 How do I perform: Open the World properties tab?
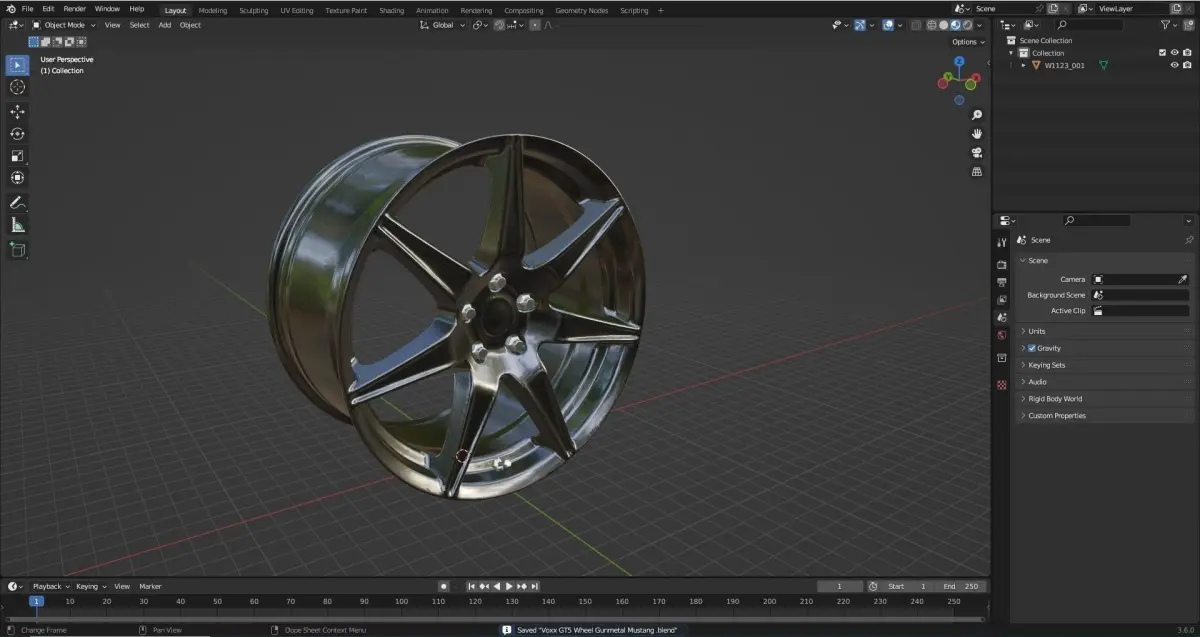(1002, 335)
